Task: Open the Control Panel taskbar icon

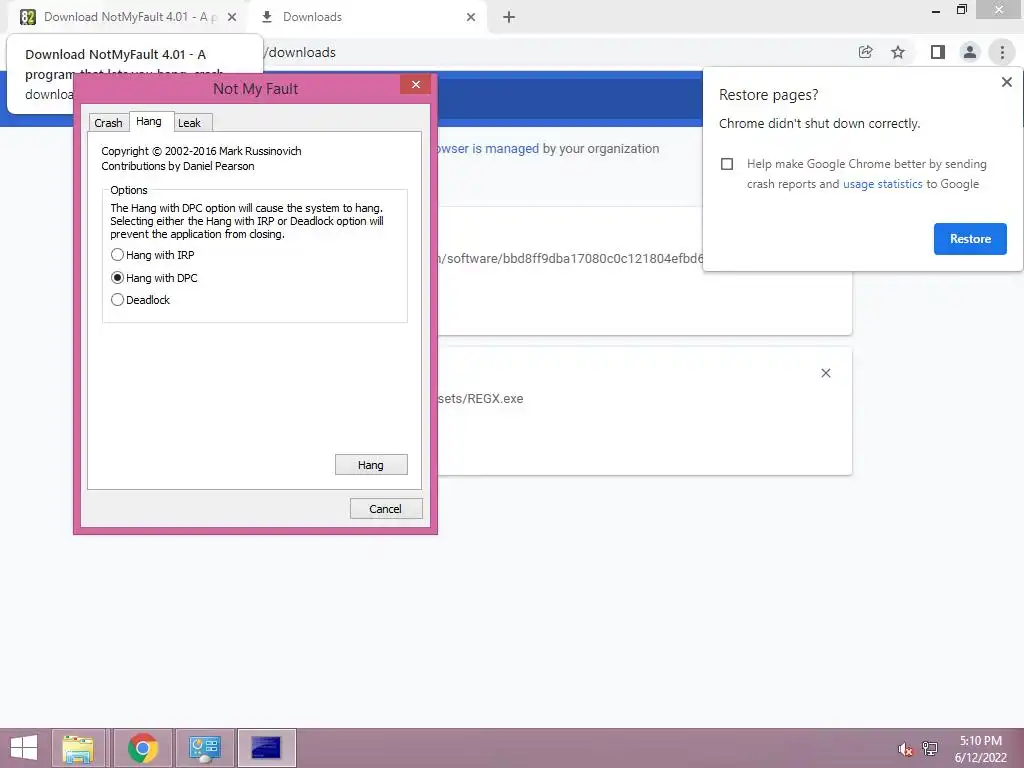Action: [204, 748]
